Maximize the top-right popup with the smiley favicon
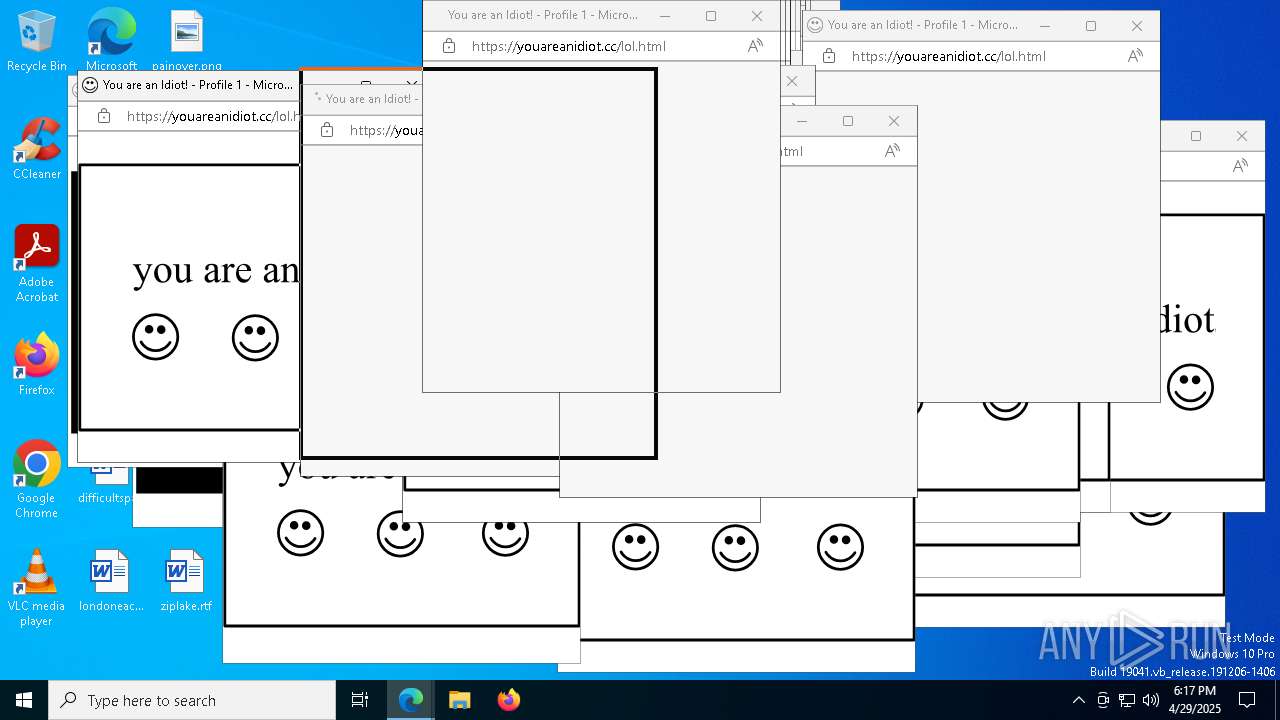The image size is (1280, 720). tap(1091, 26)
